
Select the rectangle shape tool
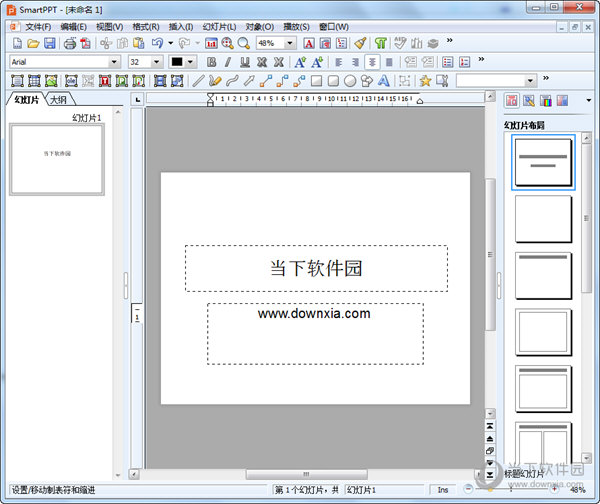point(316,81)
